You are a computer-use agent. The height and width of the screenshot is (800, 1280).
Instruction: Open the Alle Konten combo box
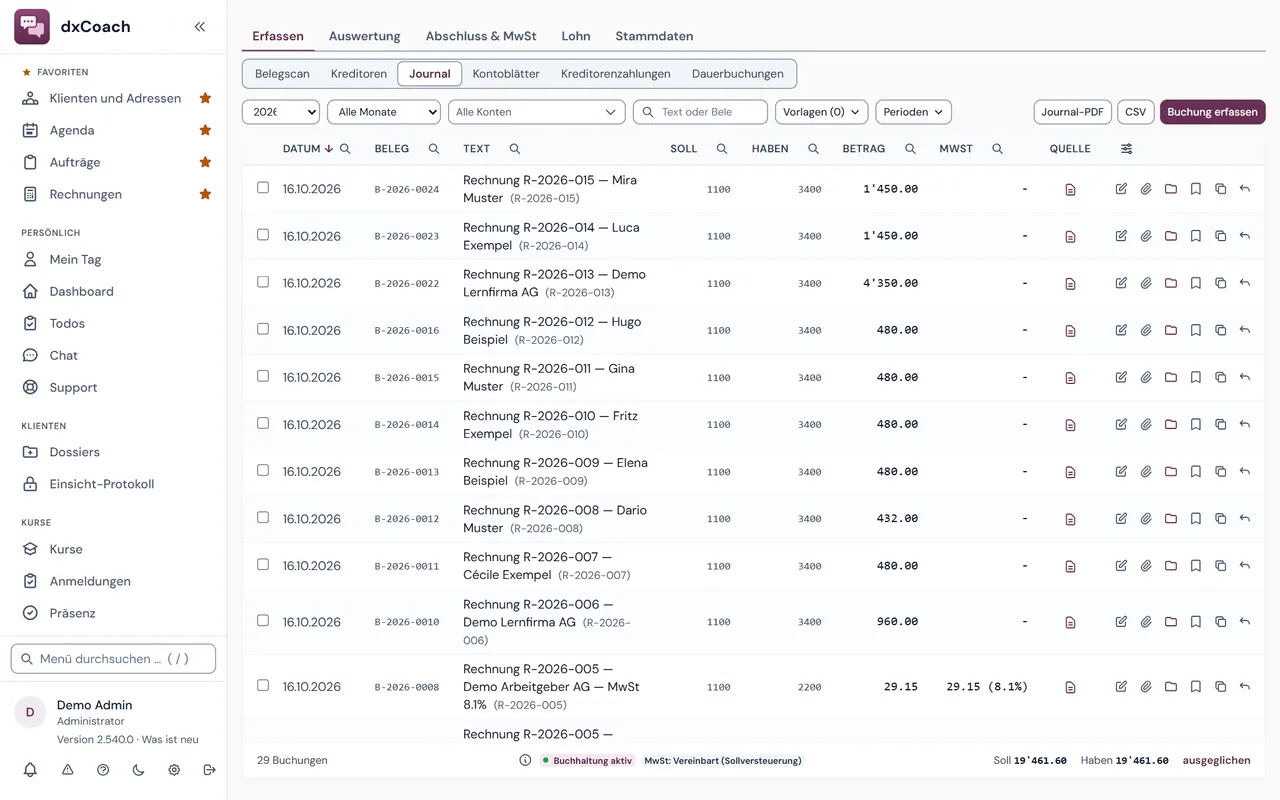pos(537,112)
